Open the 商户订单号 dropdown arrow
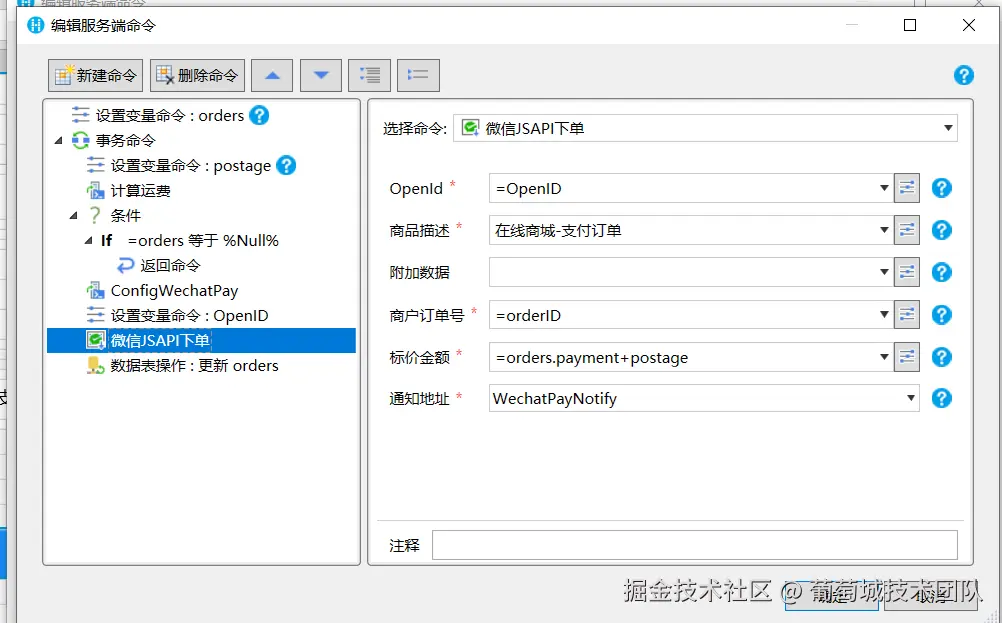1002x623 pixels. [884, 314]
